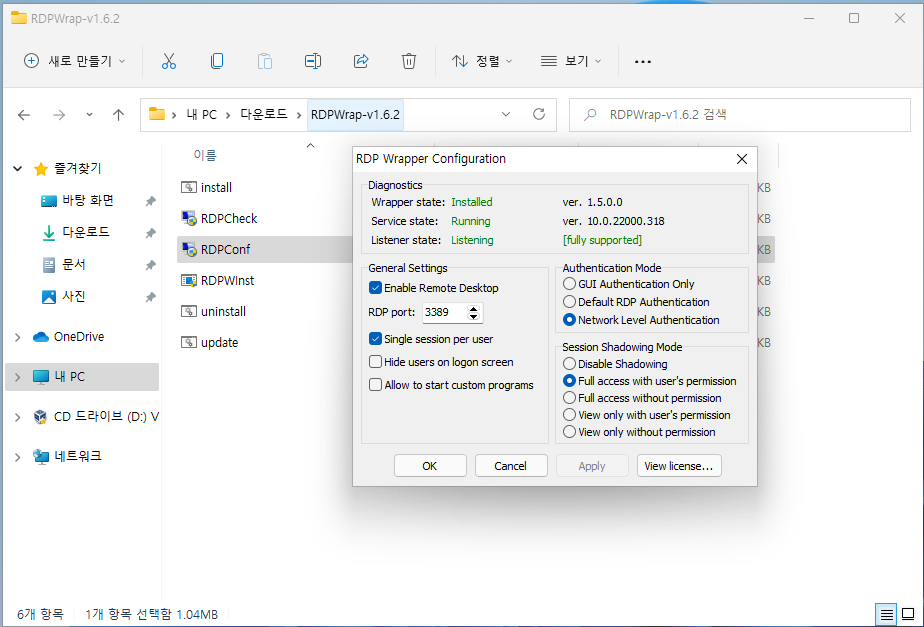Open the three-dot See more menu
This screenshot has width=924, height=627.
click(x=642, y=61)
